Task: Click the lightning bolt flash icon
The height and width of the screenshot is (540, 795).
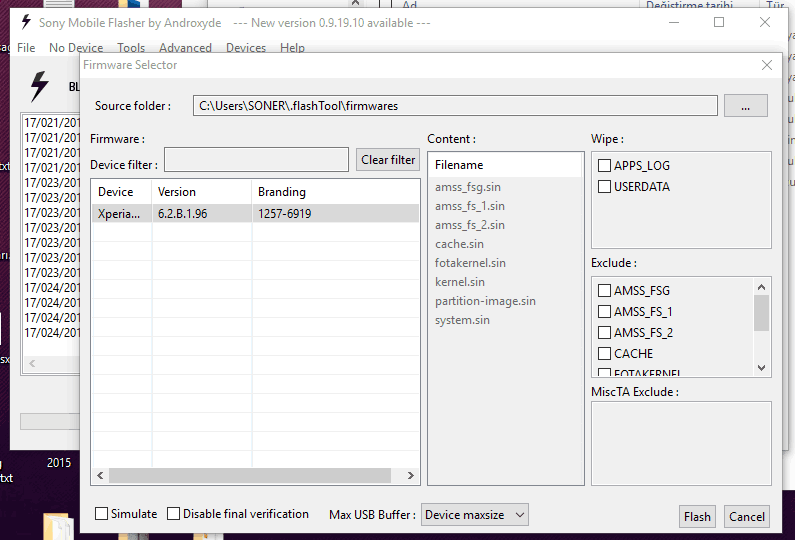Action: 39,87
